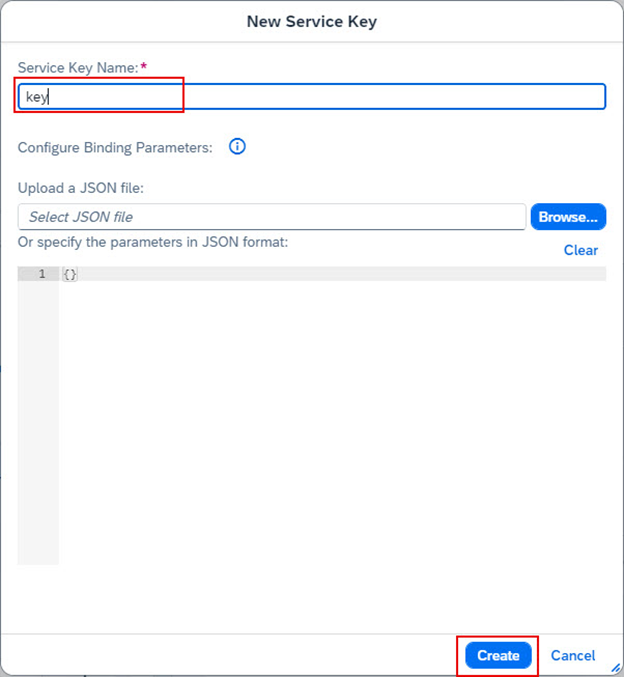Cancel the New Service Key dialog
Image resolution: width=624 pixels, height=677 pixels.
(x=573, y=656)
